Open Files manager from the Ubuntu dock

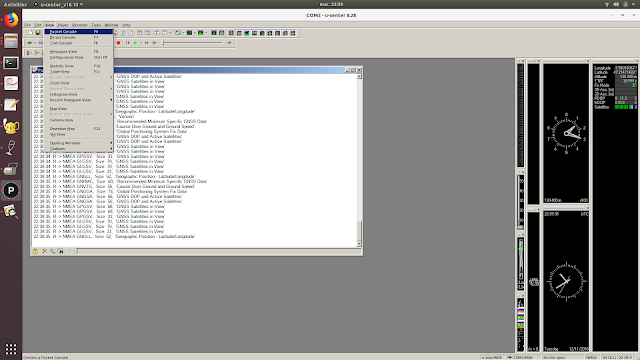(x=11, y=41)
